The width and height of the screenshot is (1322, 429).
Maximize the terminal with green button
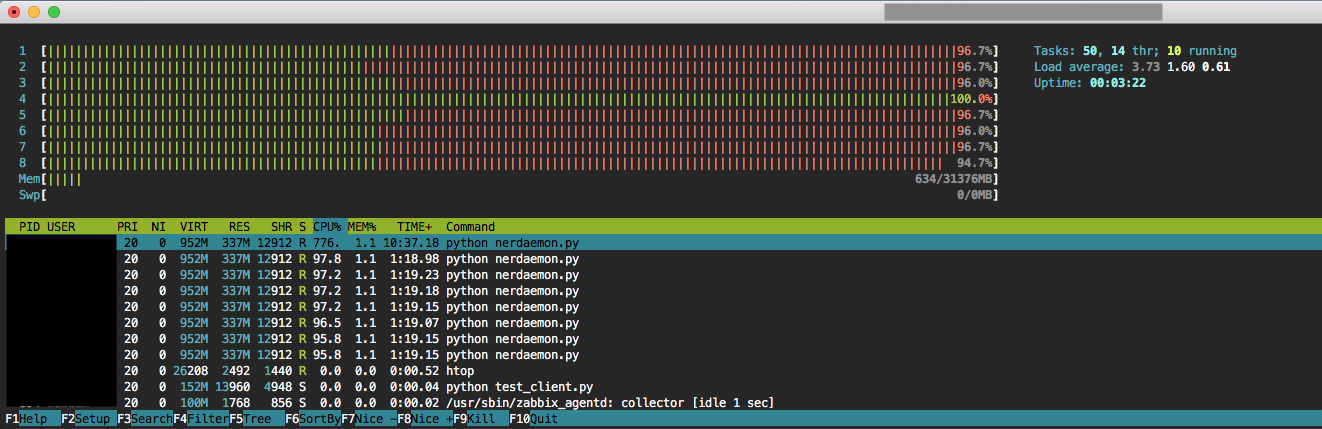click(x=54, y=12)
